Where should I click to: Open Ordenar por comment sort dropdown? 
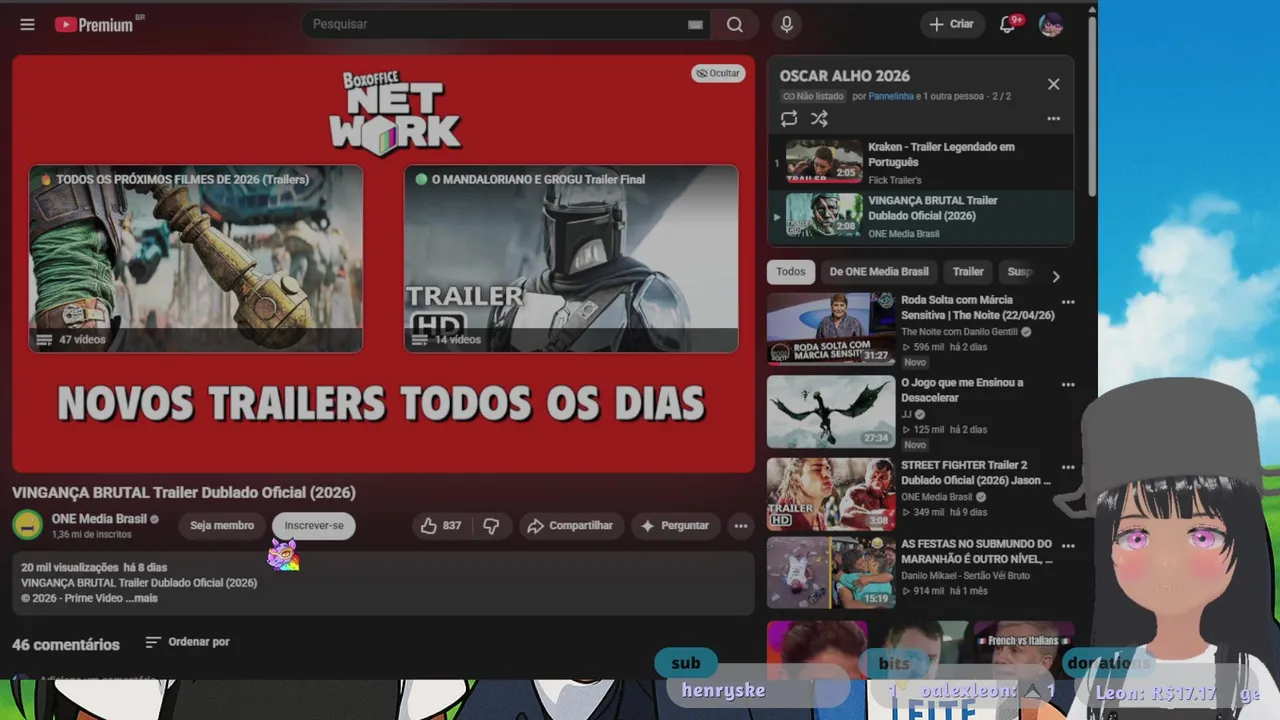coord(188,642)
